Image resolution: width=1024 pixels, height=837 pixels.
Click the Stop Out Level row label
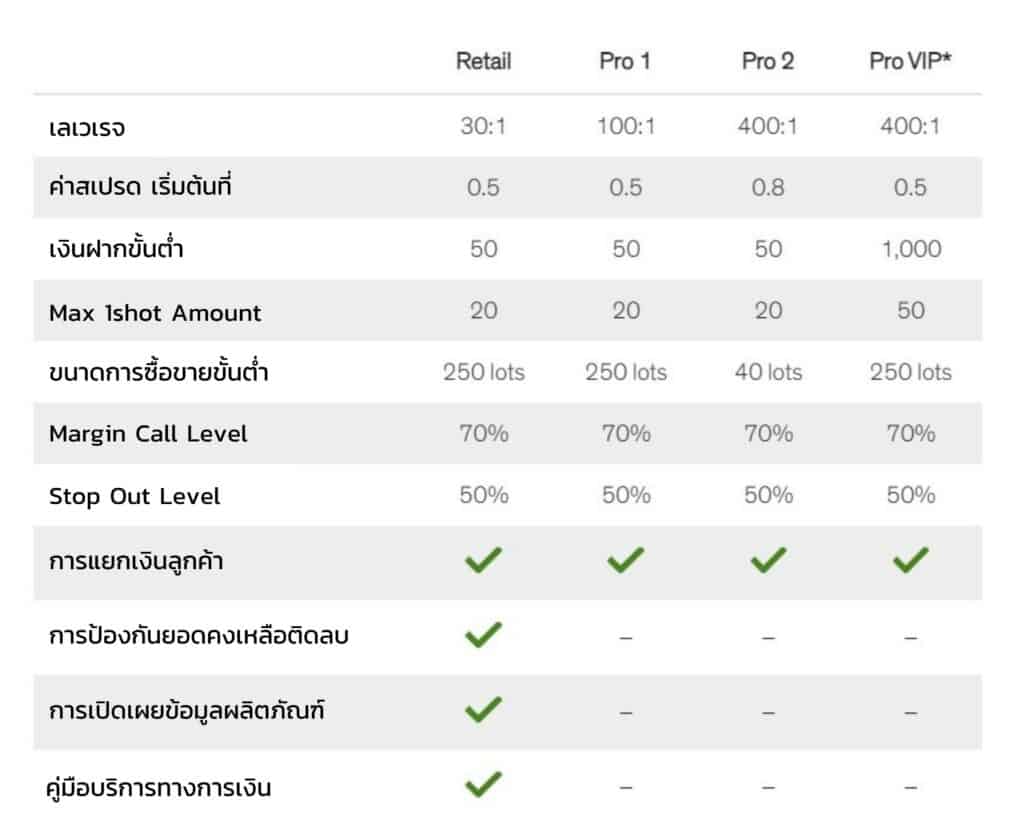134,496
